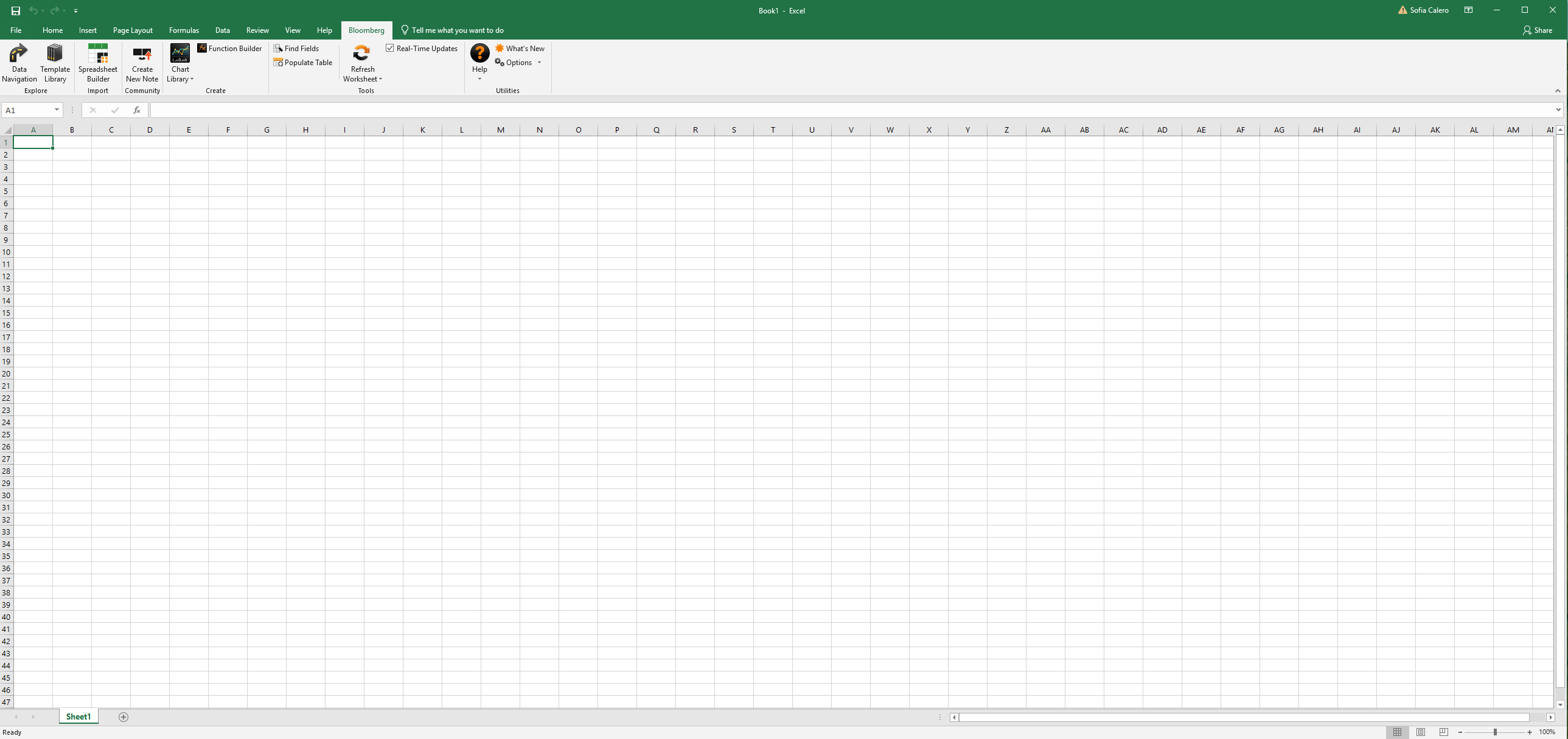The width and height of the screenshot is (1568, 739).
Task: Switch to Page Layout view in status bar
Action: [x=1421, y=732]
